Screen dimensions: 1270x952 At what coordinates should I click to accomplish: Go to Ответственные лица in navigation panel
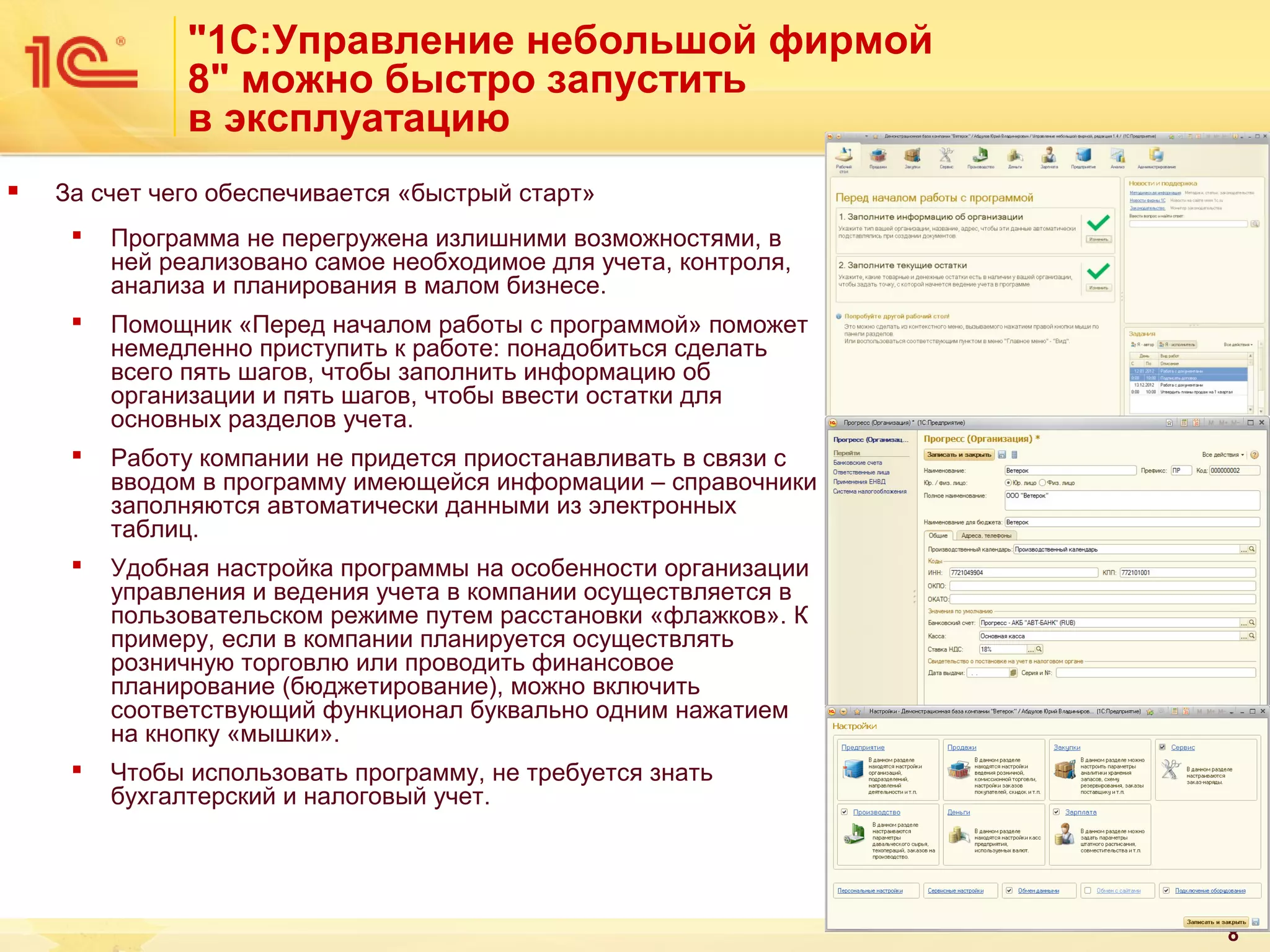[861, 472]
